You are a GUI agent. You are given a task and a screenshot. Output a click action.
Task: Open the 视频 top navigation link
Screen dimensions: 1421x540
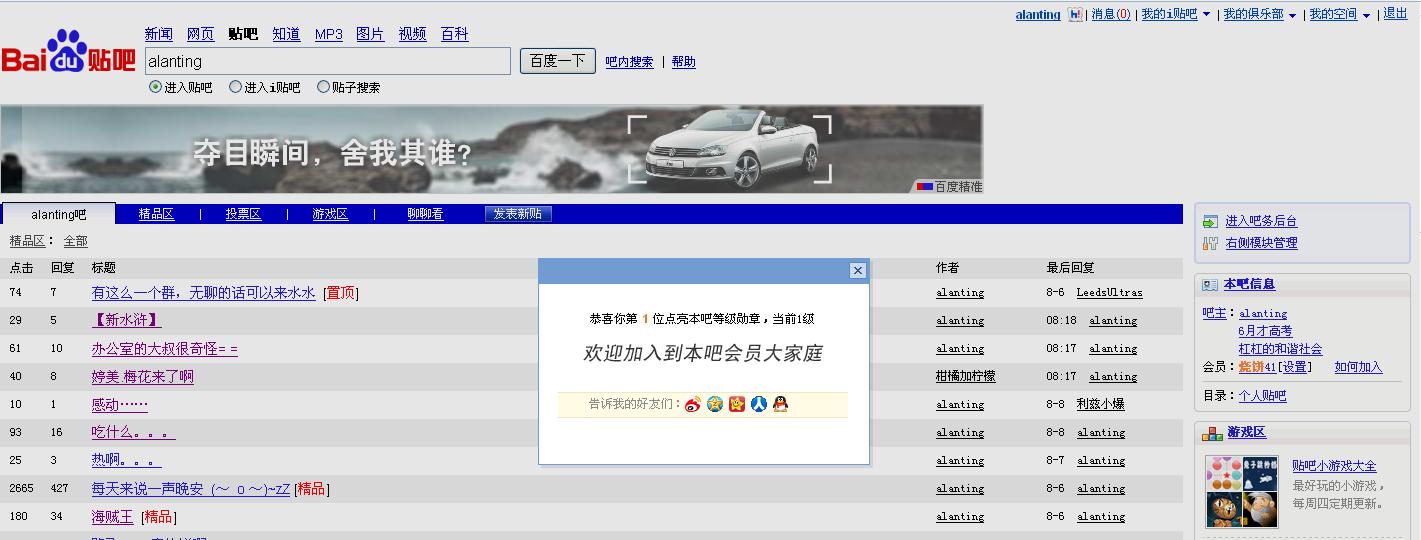[x=412, y=34]
